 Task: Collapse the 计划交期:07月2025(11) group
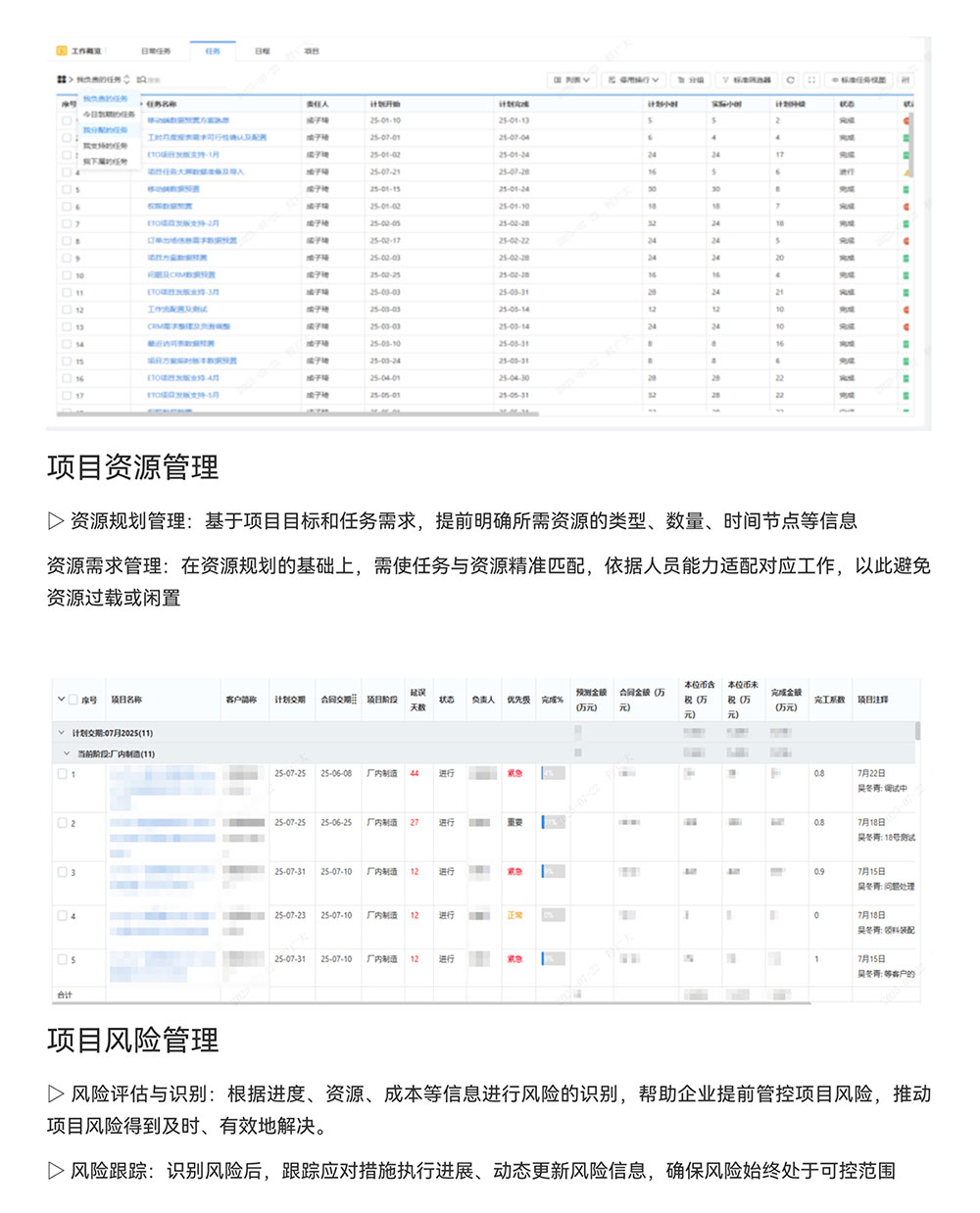[x=62, y=733]
